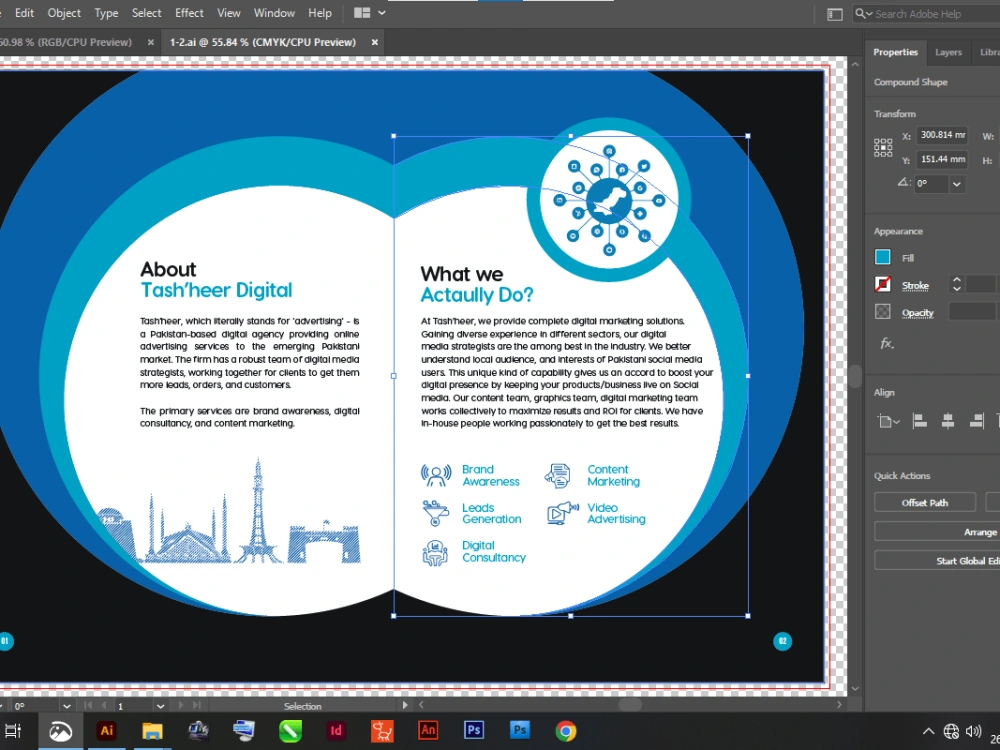Close the 1-2.ai document tab
Screen dimensions: 1000x750
tap(375, 42)
